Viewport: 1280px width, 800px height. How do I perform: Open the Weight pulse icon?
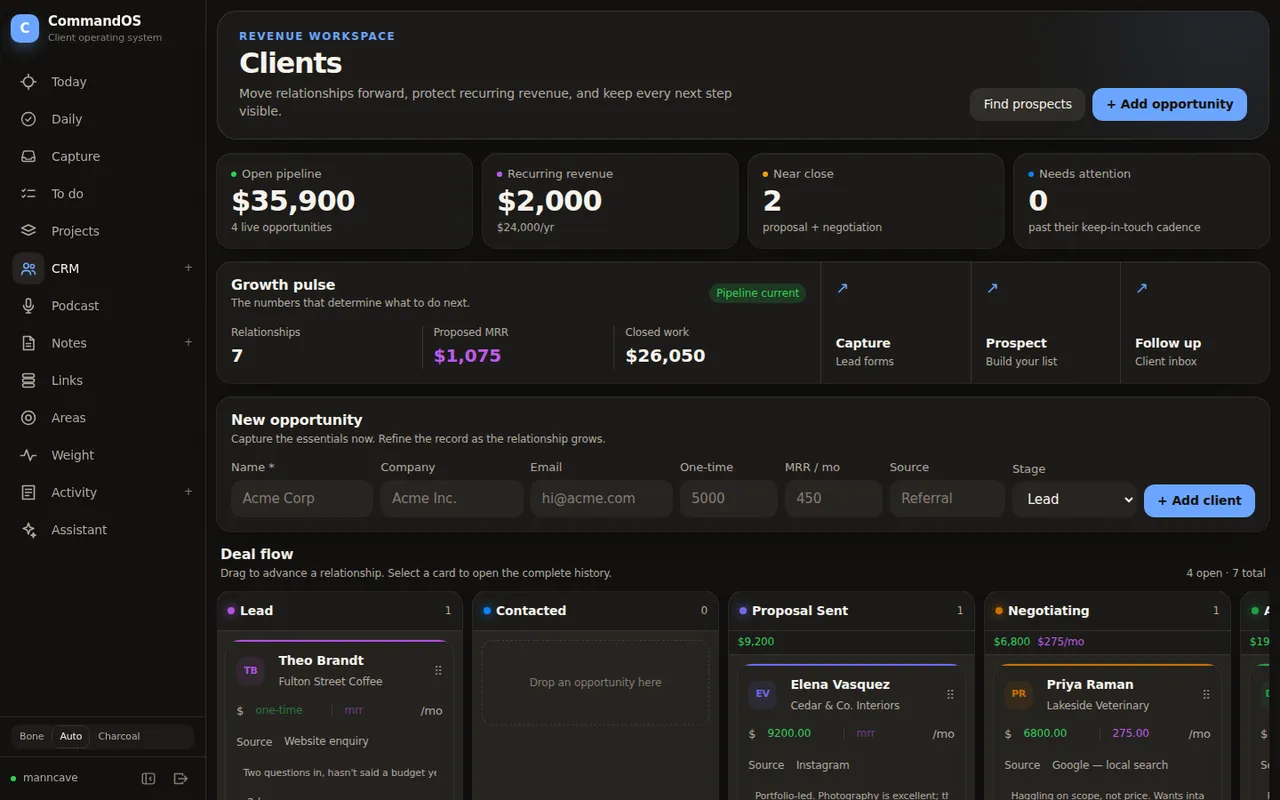click(29, 455)
